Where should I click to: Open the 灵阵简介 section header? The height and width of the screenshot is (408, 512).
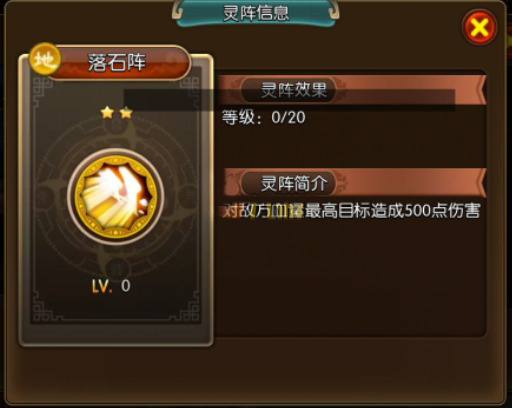(293, 183)
